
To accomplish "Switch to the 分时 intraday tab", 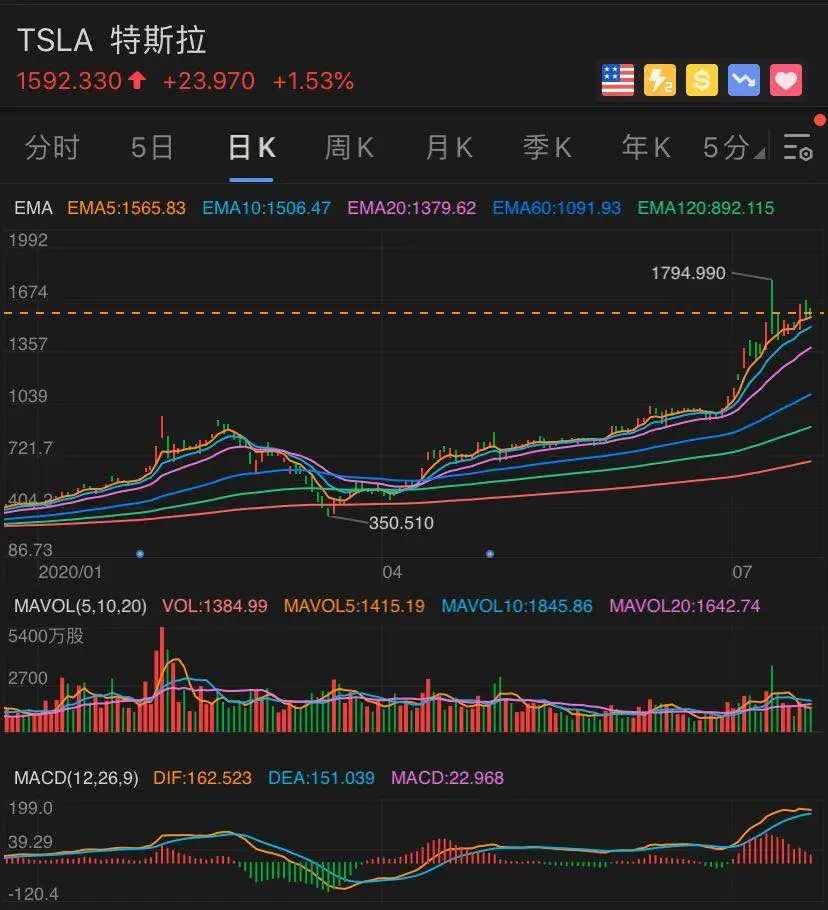I will point(52,148).
